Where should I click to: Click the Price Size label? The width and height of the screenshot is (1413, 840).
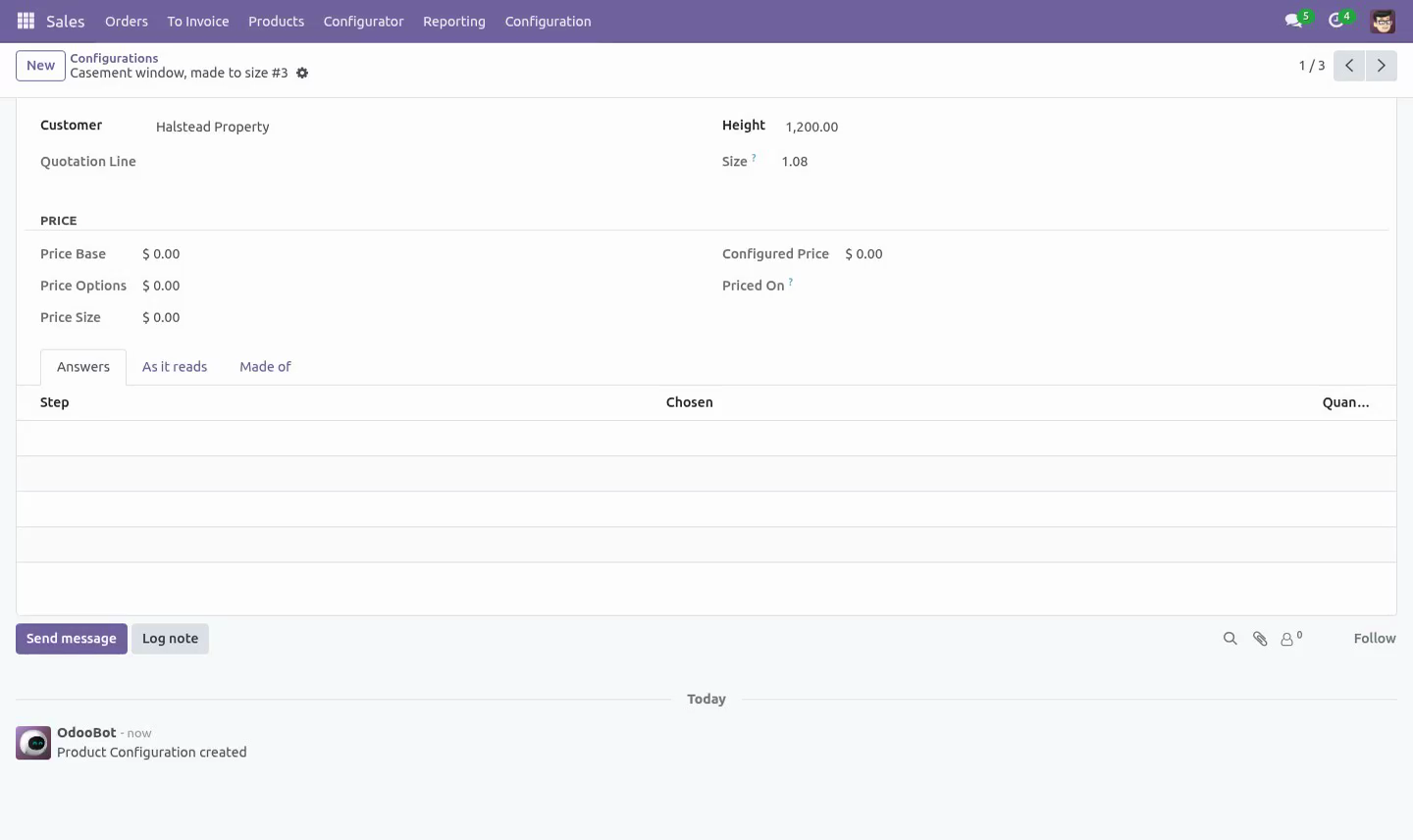click(71, 318)
